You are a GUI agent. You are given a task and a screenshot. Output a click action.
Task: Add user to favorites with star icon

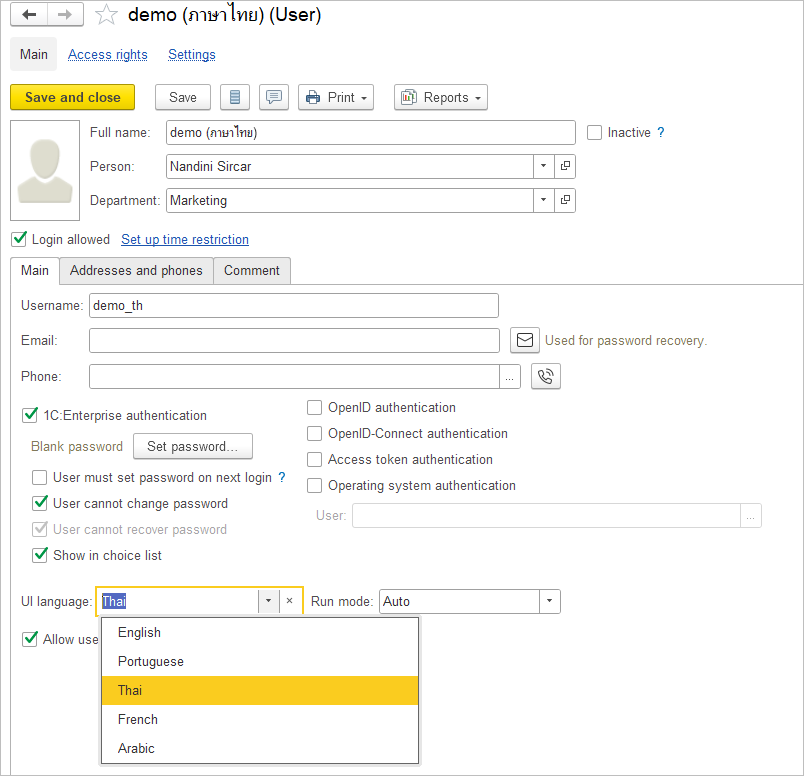(105, 15)
